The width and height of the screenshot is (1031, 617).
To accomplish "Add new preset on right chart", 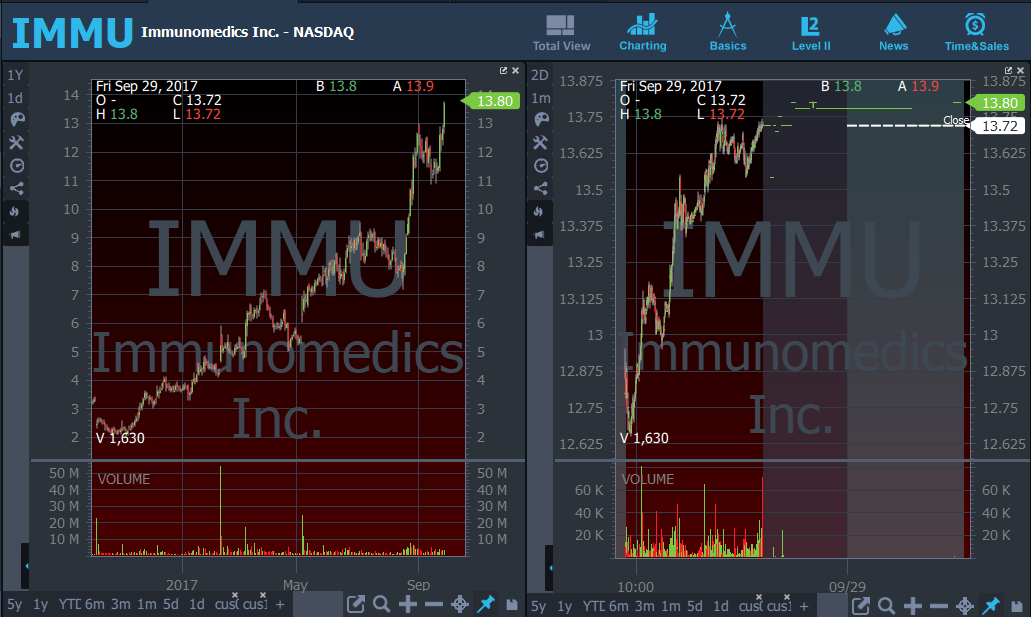I will coord(804,606).
